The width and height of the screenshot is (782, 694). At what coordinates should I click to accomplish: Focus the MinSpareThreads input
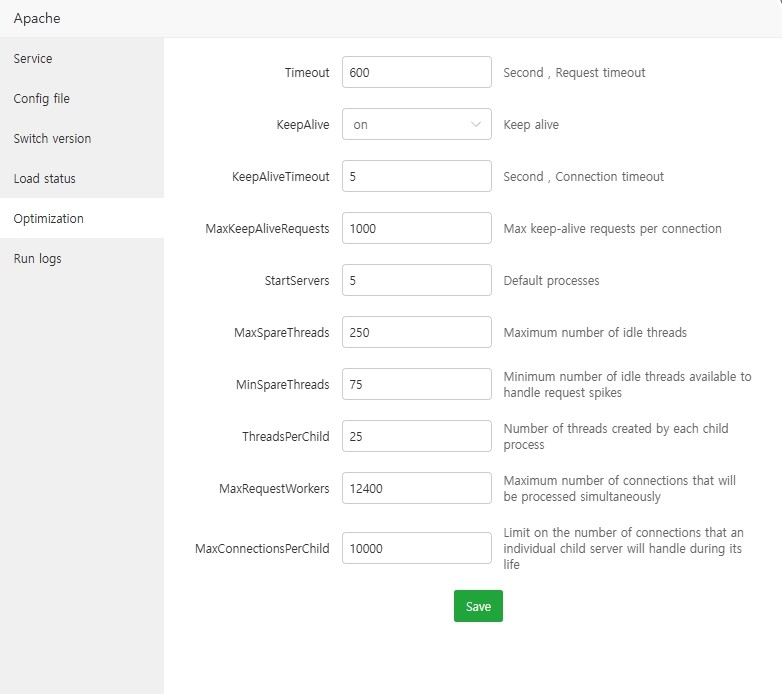(416, 385)
